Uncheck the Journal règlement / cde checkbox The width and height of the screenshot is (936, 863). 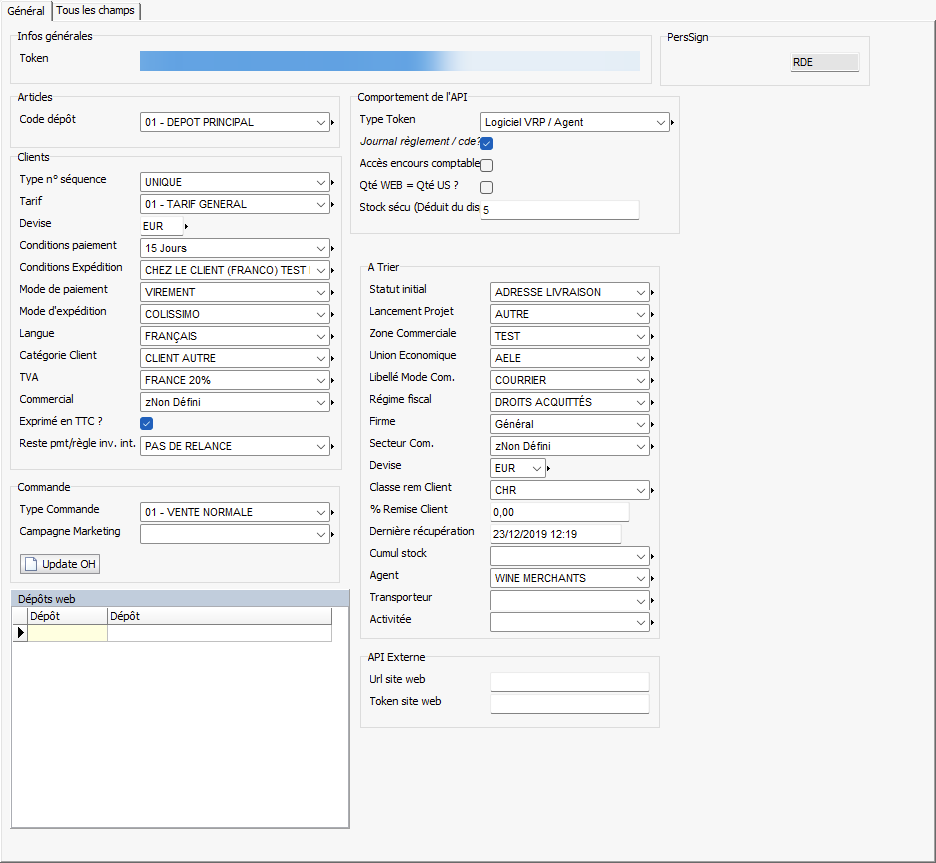point(487,143)
